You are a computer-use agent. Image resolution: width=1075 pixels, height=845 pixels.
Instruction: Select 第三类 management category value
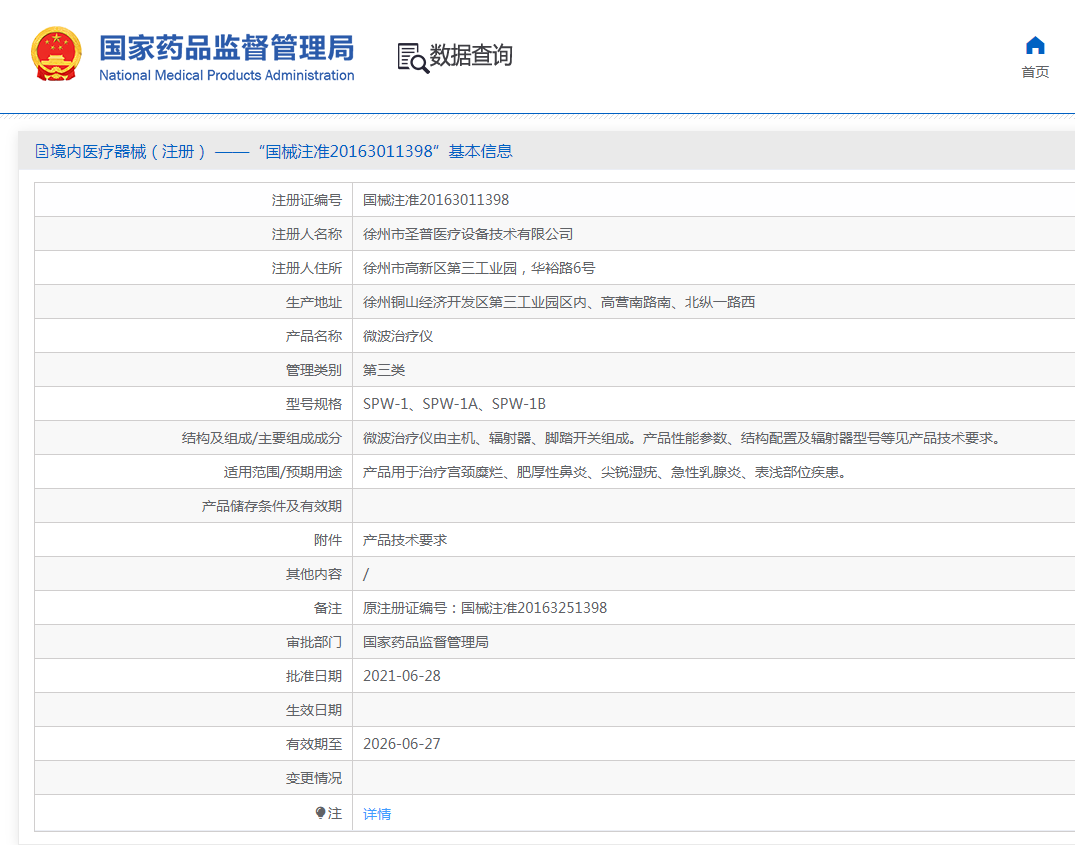pos(384,370)
